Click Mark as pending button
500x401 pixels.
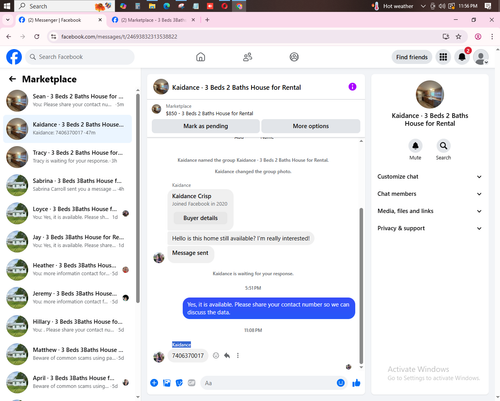pos(206,126)
